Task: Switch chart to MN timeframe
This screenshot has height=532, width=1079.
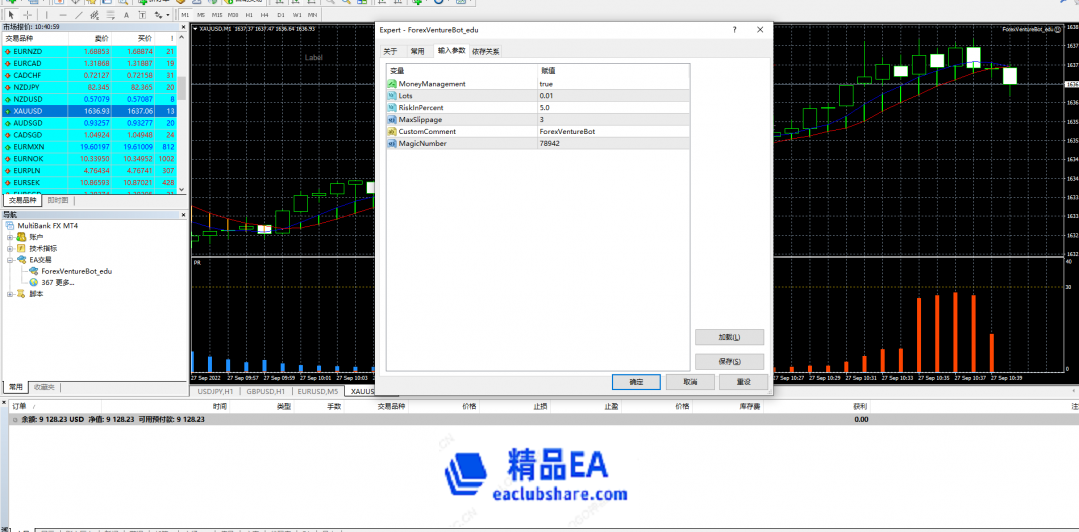Action: pyautogui.click(x=312, y=14)
